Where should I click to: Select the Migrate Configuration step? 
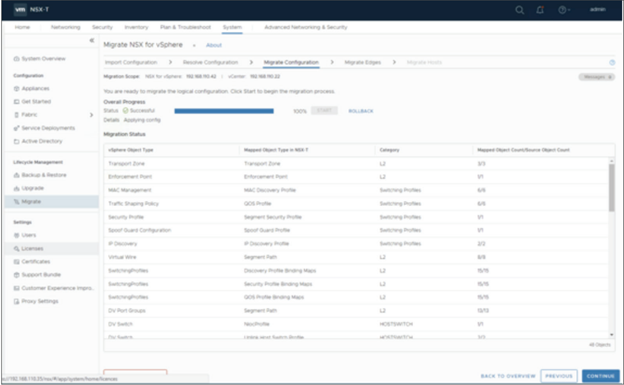(x=291, y=63)
